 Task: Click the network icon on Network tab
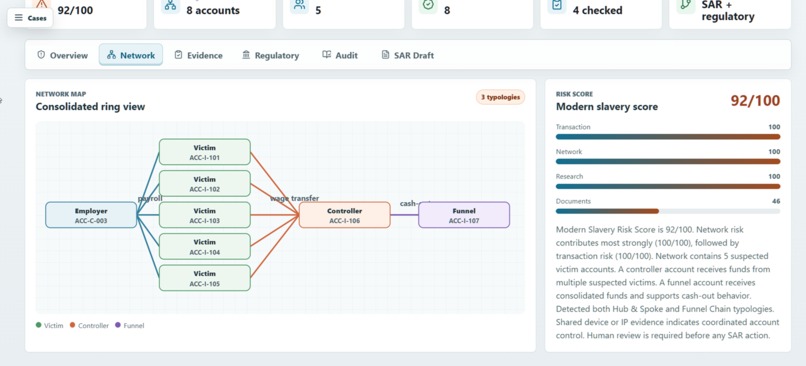coord(111,54)
